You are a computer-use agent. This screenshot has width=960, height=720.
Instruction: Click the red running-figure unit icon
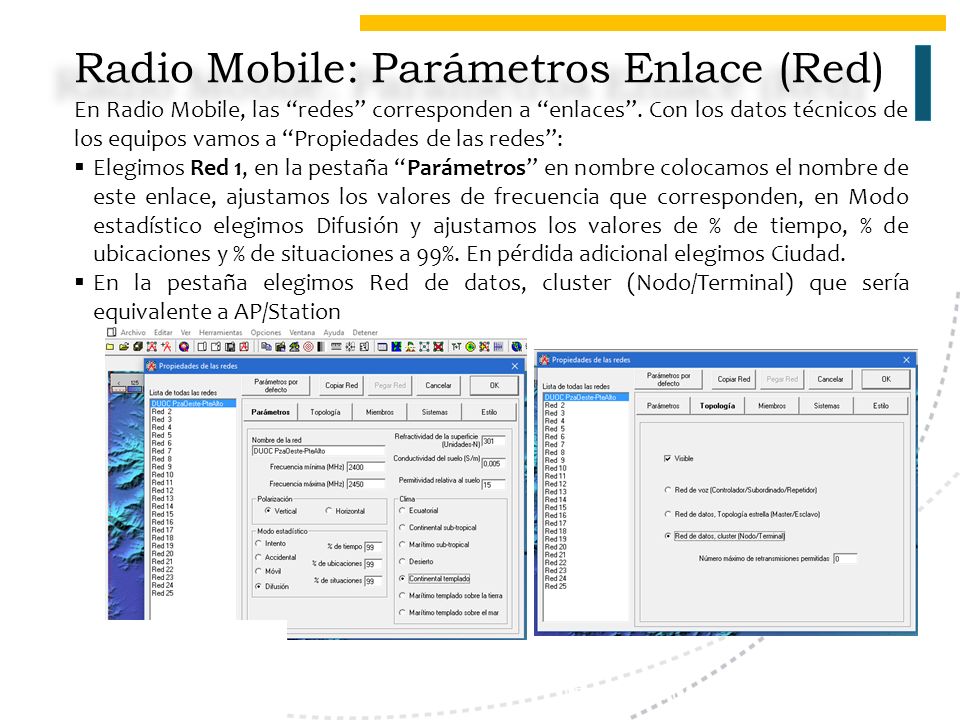167,347
